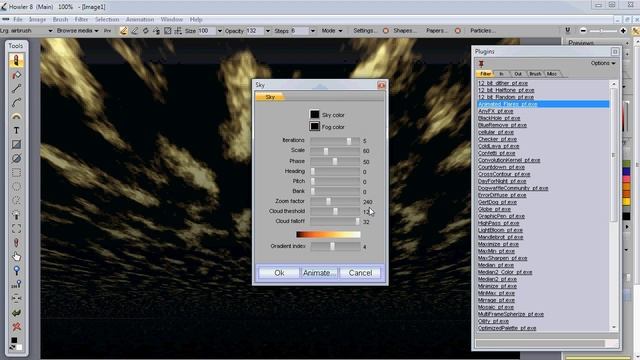The height and width of the screenshot is (360, 640).
Task: Click the Plugins list scroll-down arrow
Action: click(x=613, y=327)
